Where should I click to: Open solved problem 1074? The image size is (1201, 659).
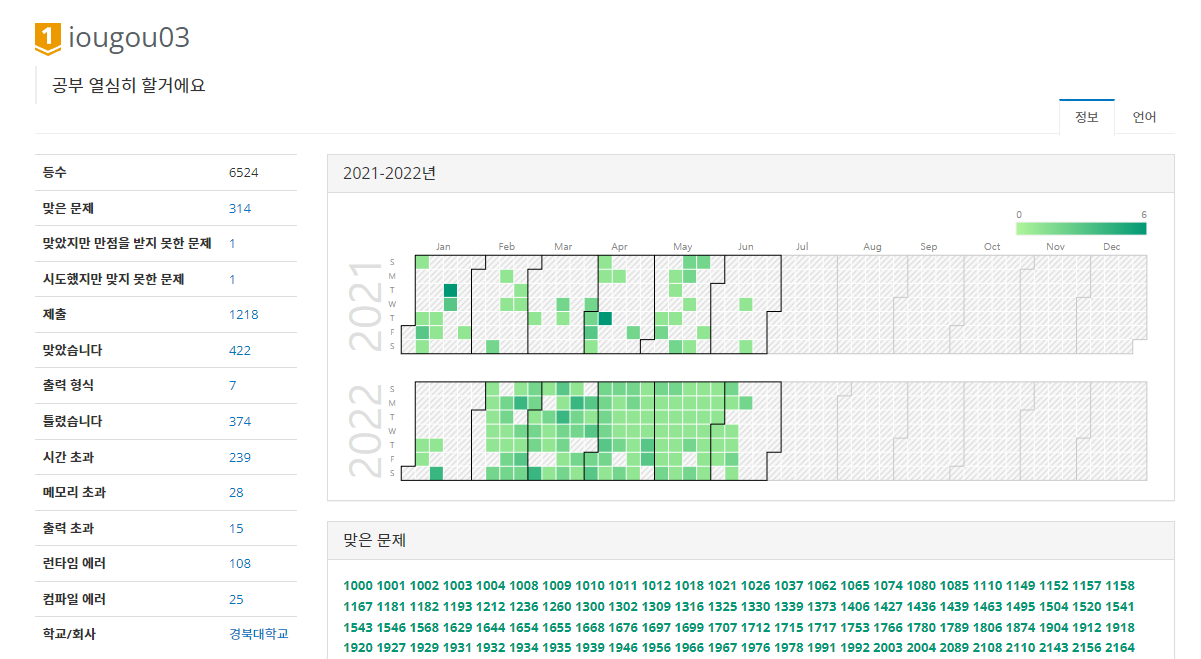click(889, 586)
